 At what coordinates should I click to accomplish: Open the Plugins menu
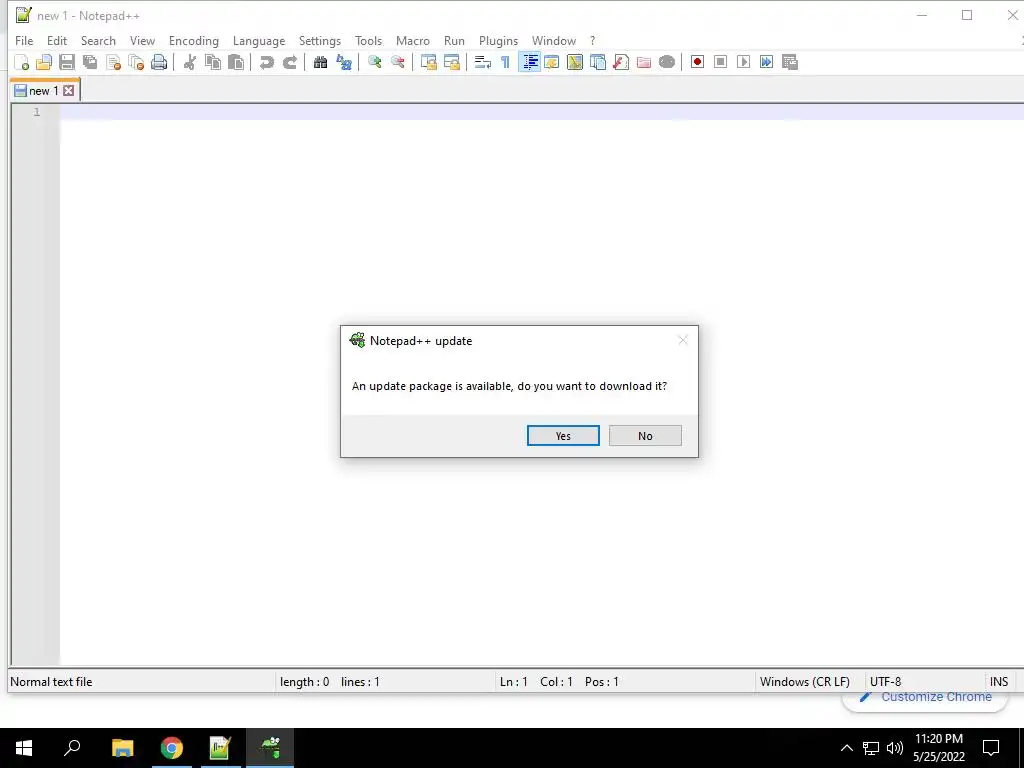[498, 40]
